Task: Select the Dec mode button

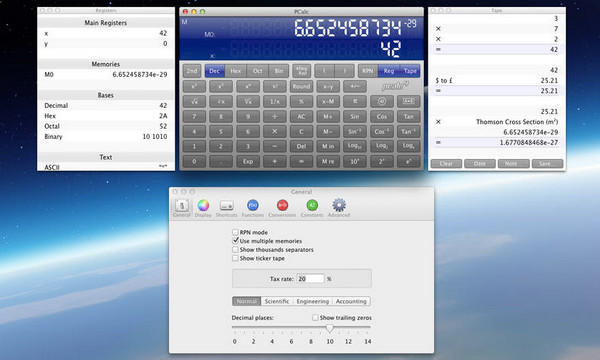Action: tap(214, 71)
